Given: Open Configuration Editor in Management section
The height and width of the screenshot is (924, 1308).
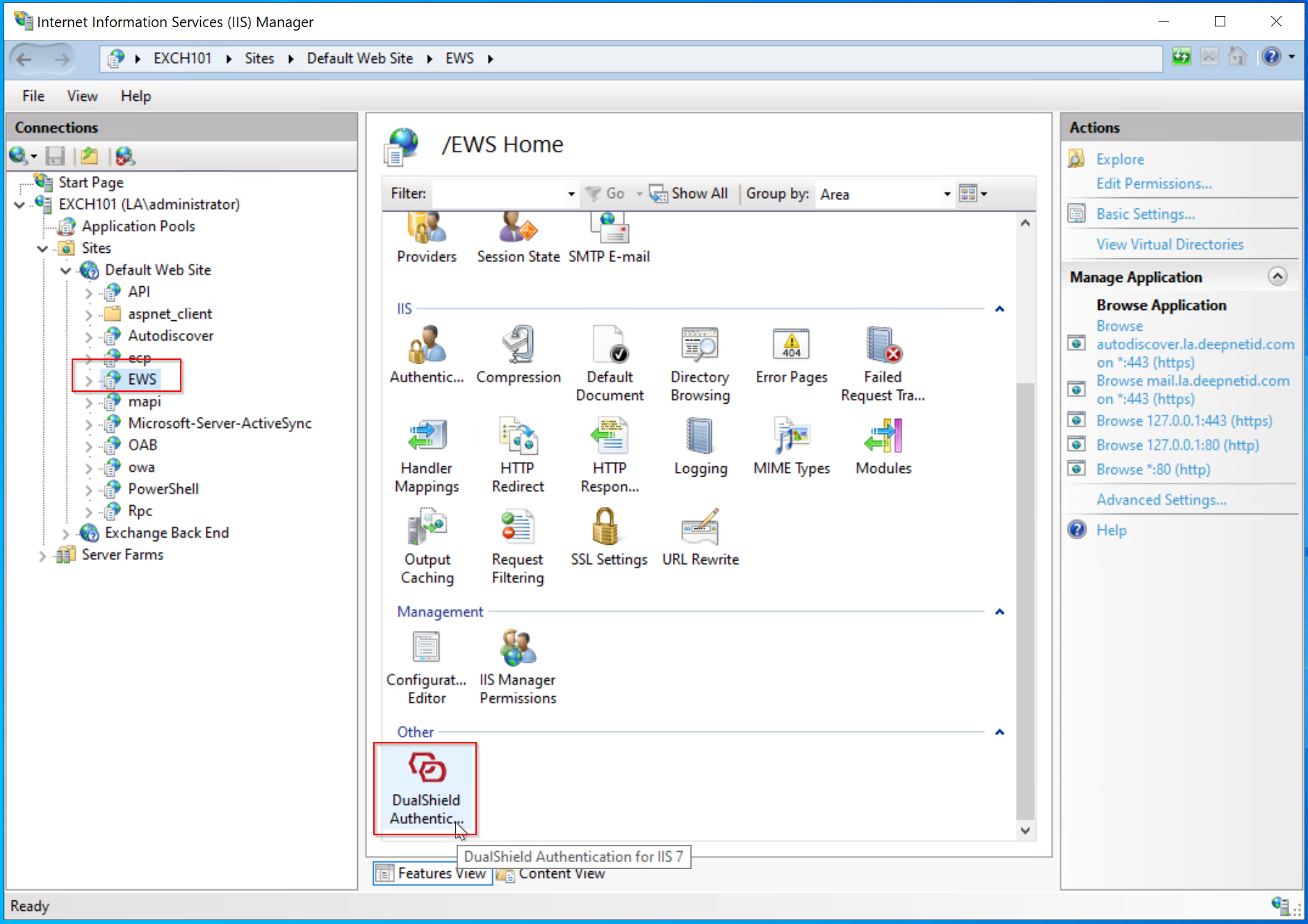Looking at the screenshot, I should [426, 648].
